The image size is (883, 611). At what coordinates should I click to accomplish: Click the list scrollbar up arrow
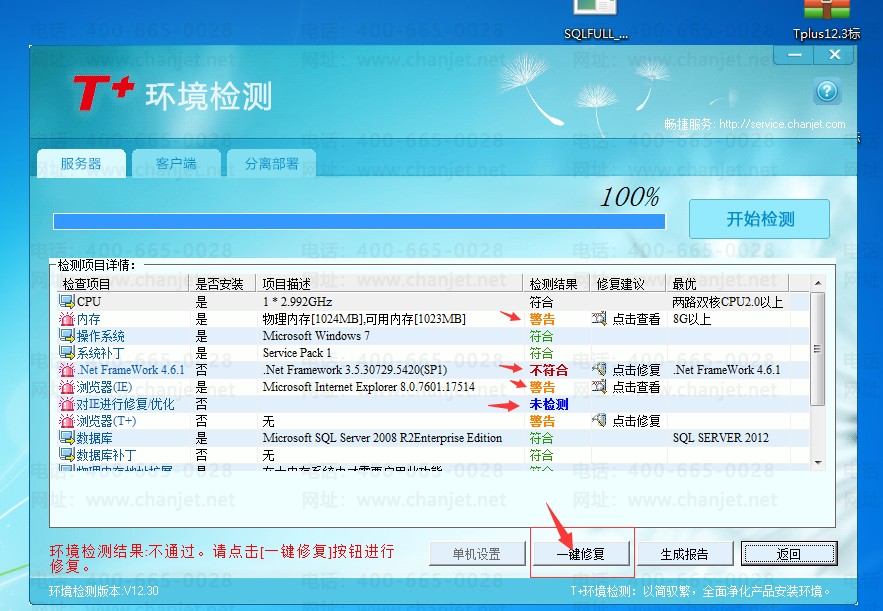pyautogui.click(x=818, y=283)
